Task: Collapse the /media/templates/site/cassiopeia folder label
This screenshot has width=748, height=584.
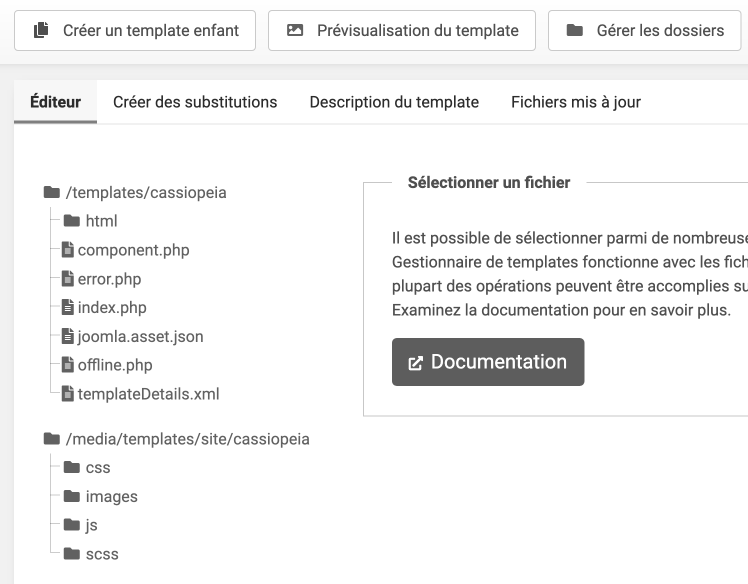Action: (188, 439)
